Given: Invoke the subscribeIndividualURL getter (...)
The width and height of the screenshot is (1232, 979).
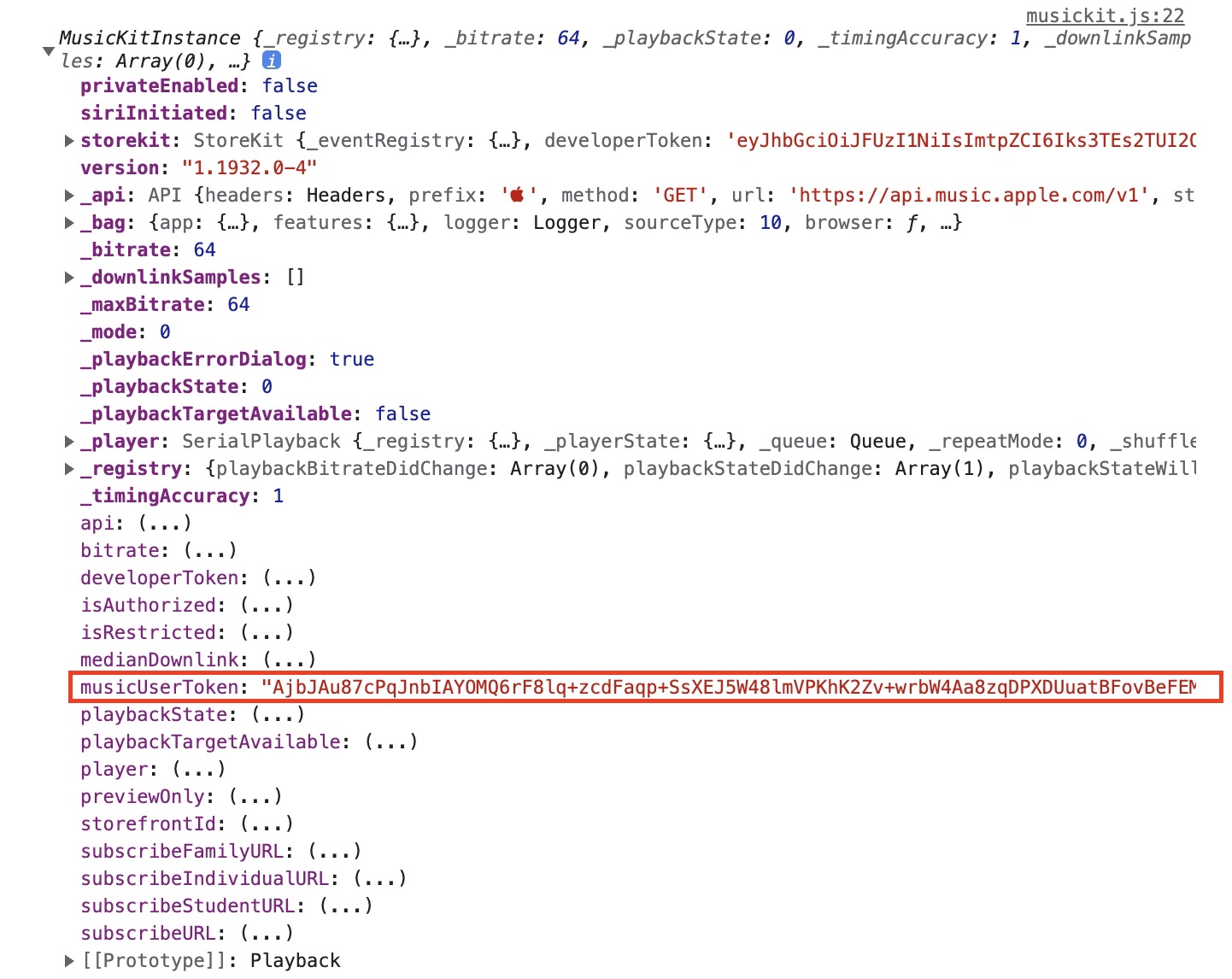Looking at the screenshot, I should click(379, 878).
